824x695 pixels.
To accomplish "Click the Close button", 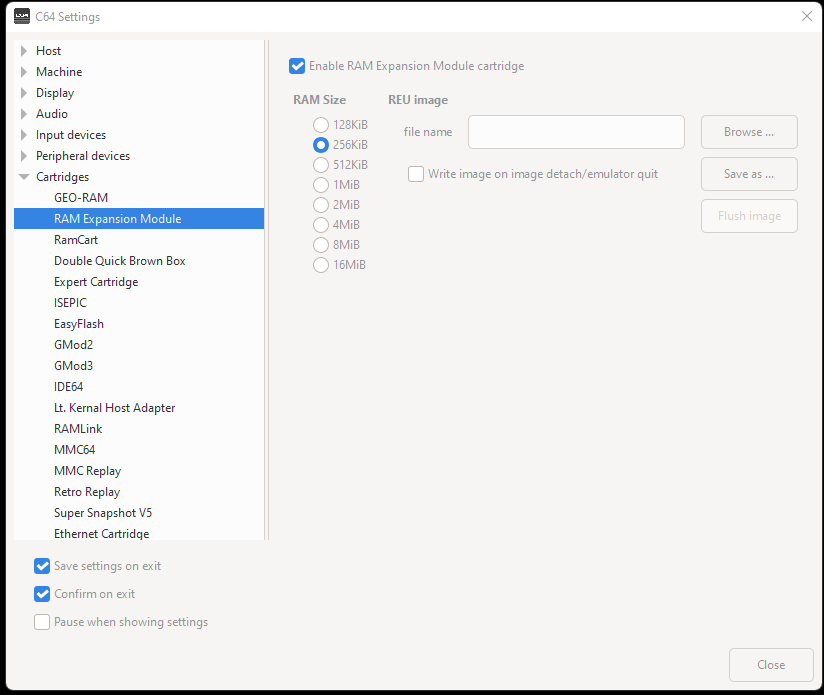I will (771, 665).
